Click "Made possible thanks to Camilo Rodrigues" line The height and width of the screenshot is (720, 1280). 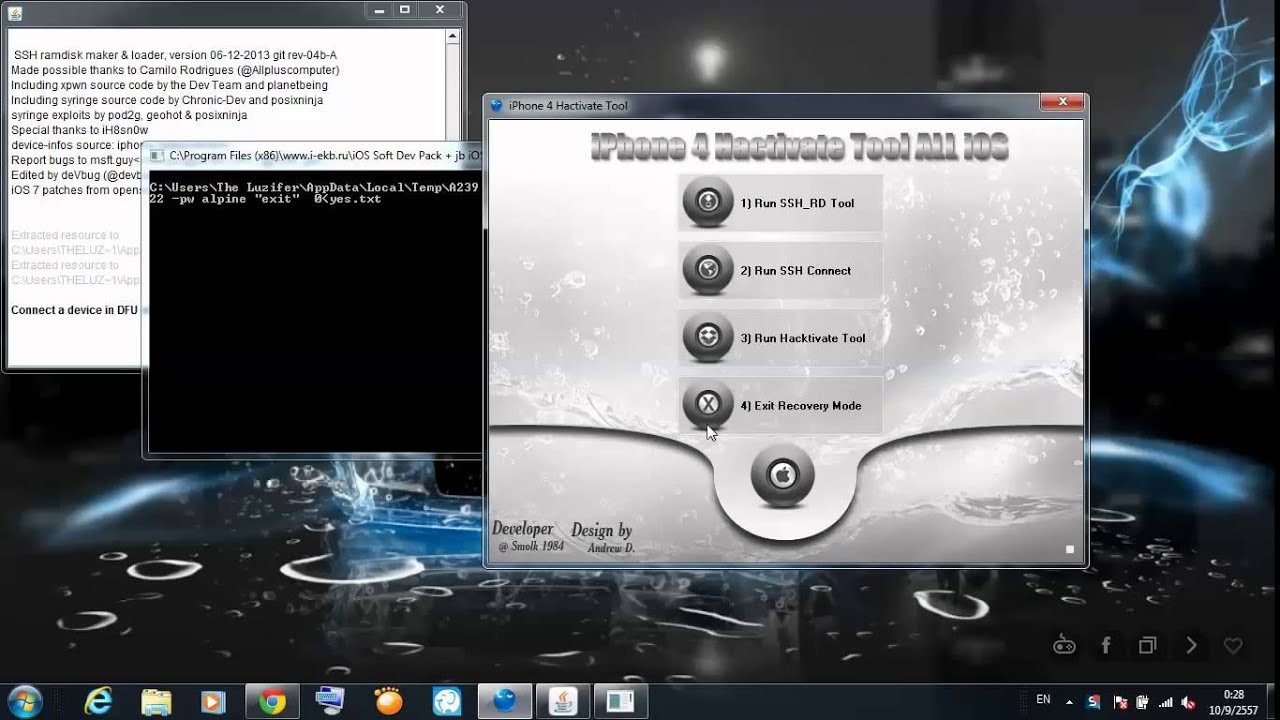[175, 70]
